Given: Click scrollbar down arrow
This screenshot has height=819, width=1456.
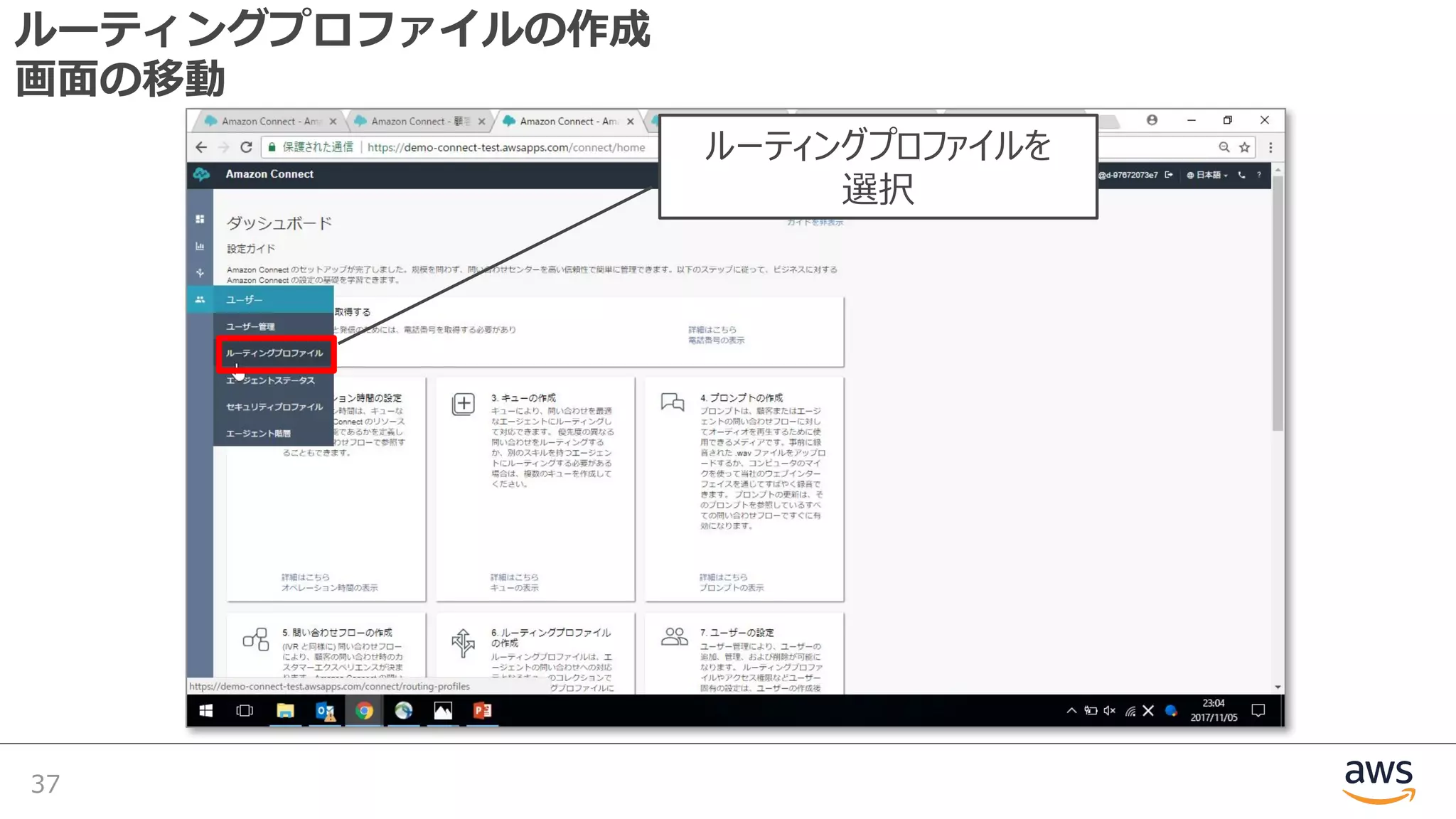Looking at the screenshot, I should click(1278, 687).
